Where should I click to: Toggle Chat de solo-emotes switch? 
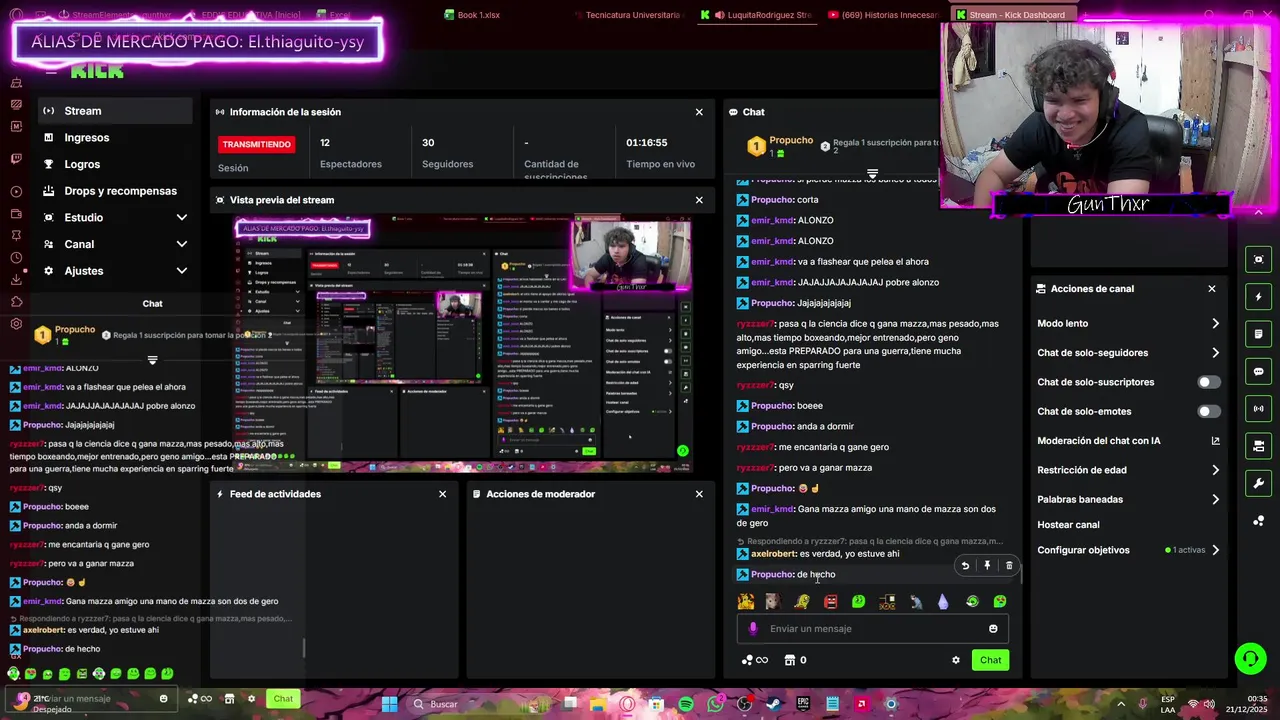click(x=1209, y=411)
